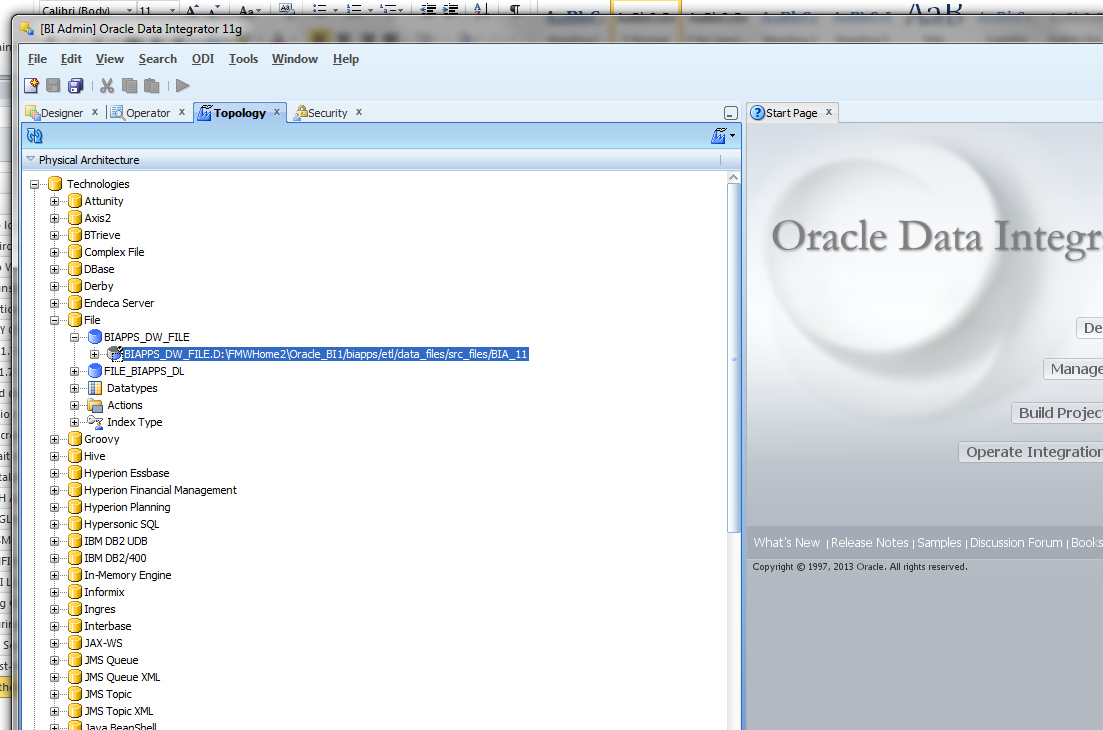Open the What's New link
The height and width of the screenshot is (730, 1103).
(786, 543)
